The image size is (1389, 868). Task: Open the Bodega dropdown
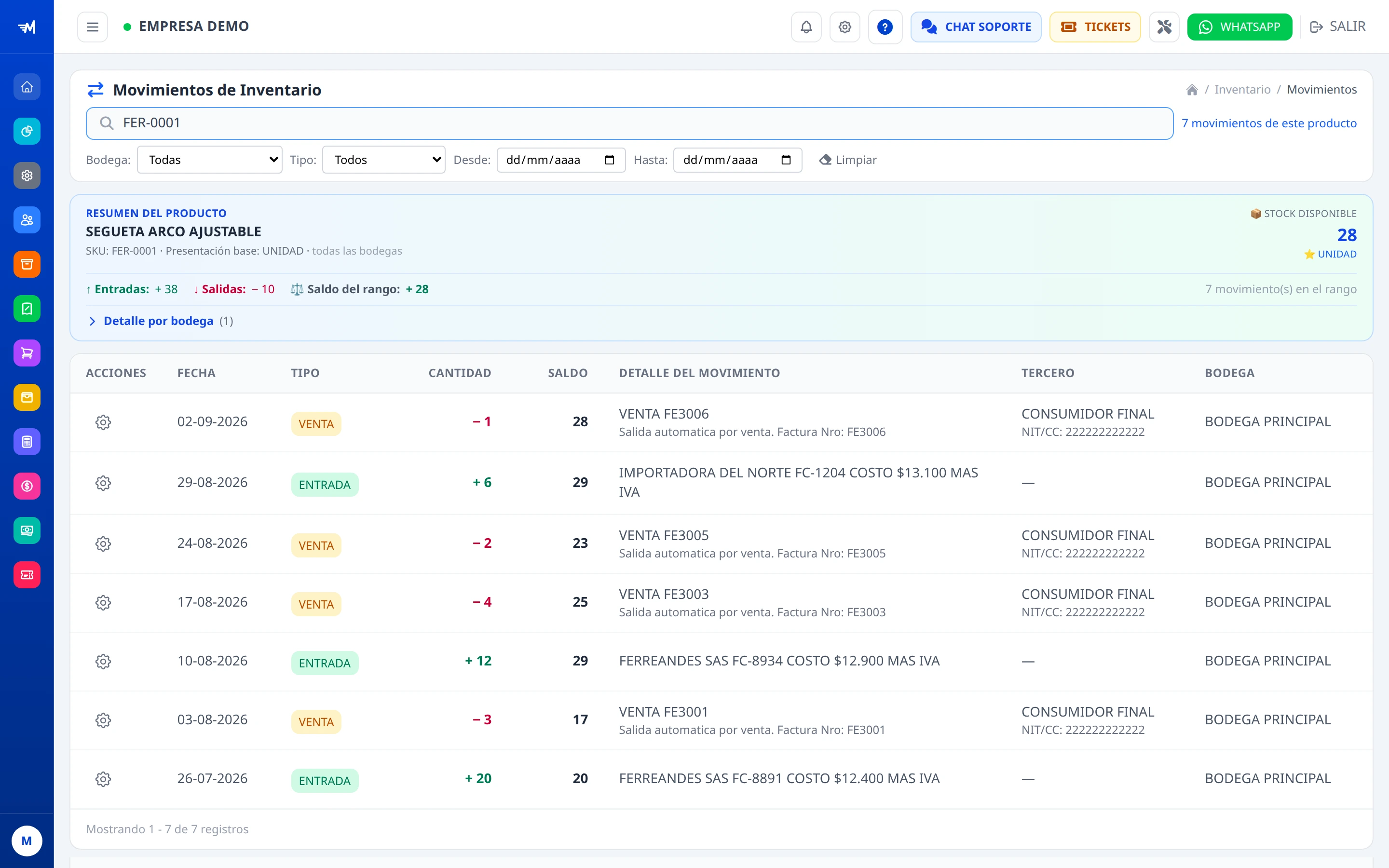[209, 160]
